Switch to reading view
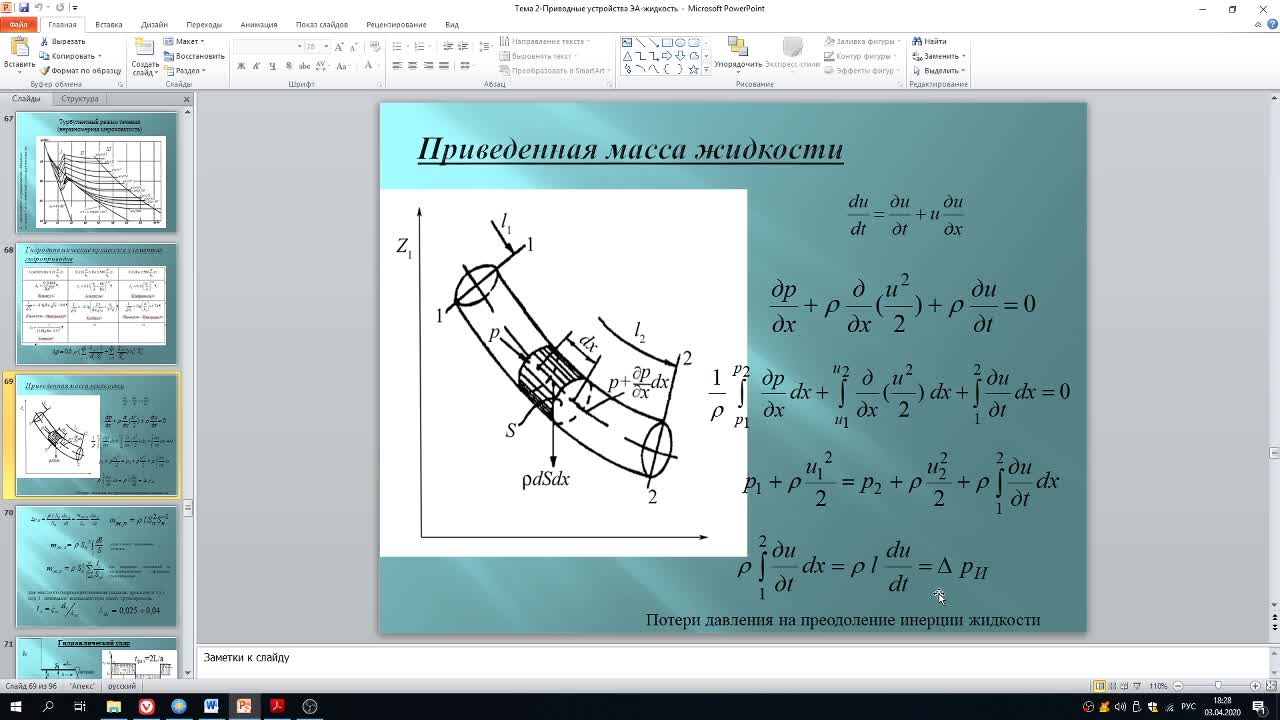1280x720 pixels. (x=1127, y=686)
